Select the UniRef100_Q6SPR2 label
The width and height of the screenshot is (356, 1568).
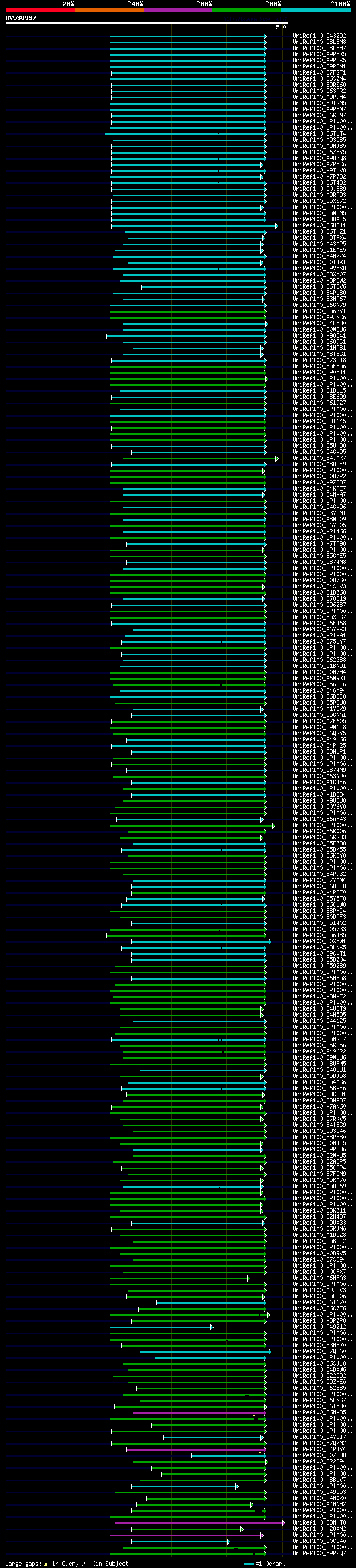point(319,91)
